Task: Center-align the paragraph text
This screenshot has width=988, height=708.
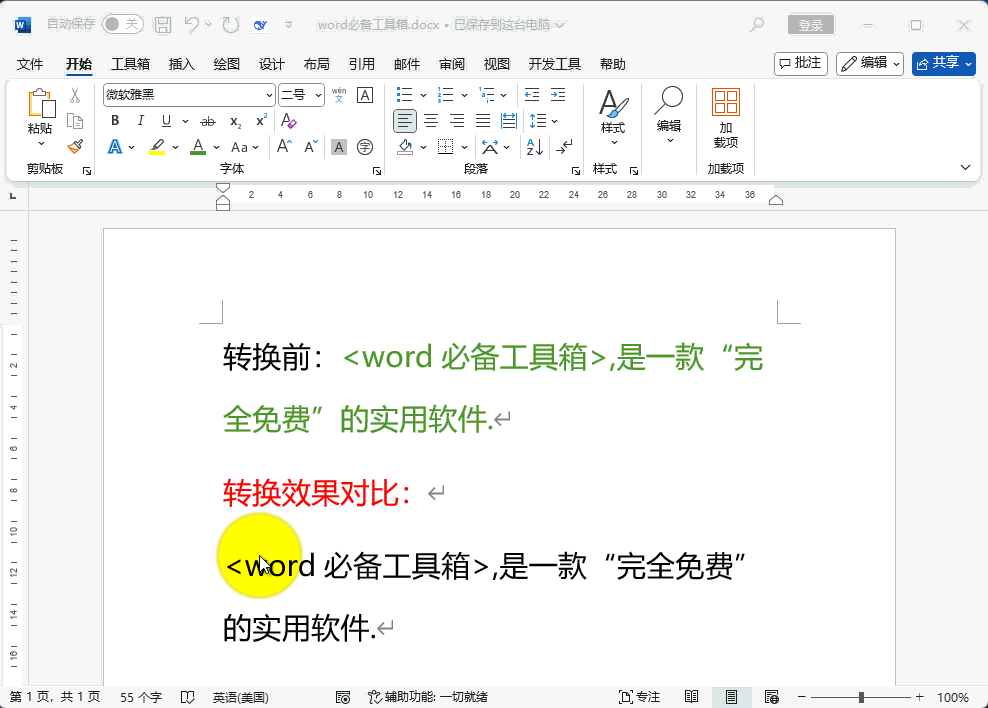Action: pyautogui.click(x=431, y=121)
